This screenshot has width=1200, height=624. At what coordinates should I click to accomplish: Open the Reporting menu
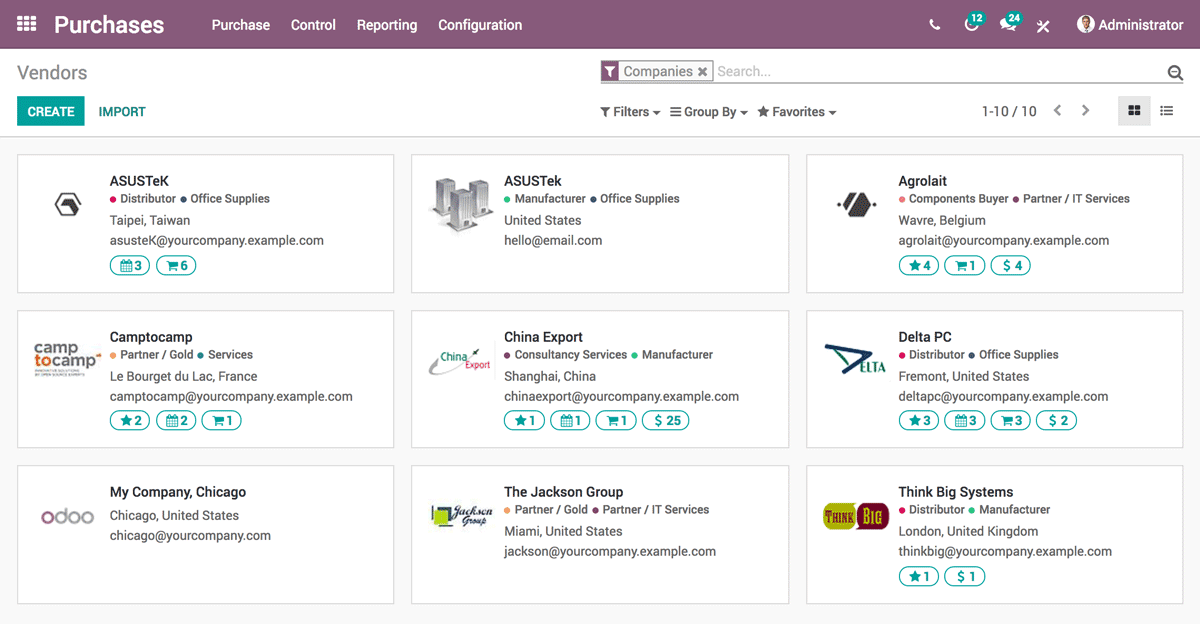pos(387,24)
